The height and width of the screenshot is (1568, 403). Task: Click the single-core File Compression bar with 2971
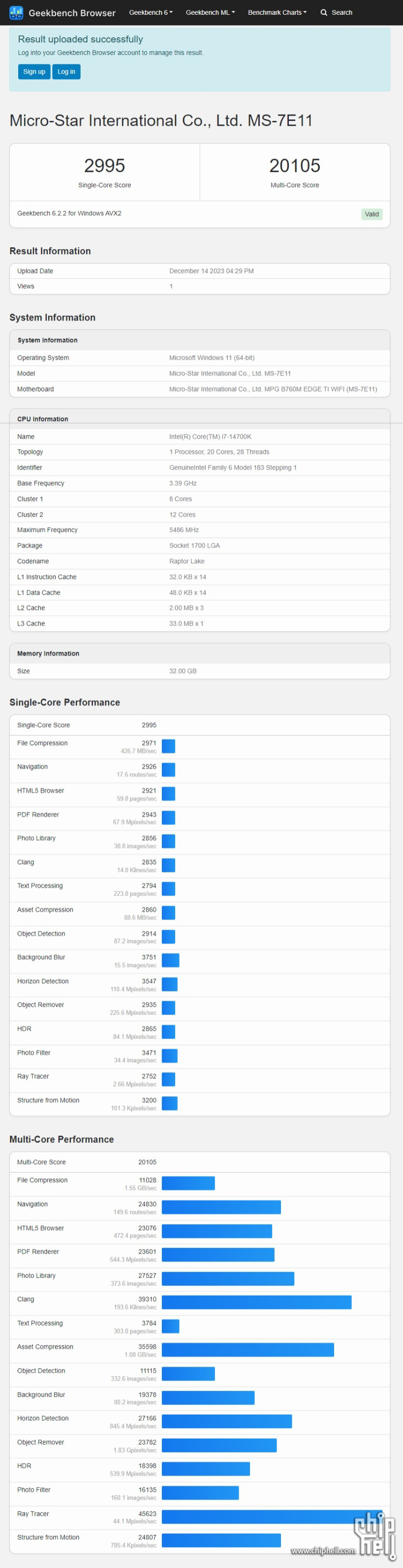coord(168,746)
